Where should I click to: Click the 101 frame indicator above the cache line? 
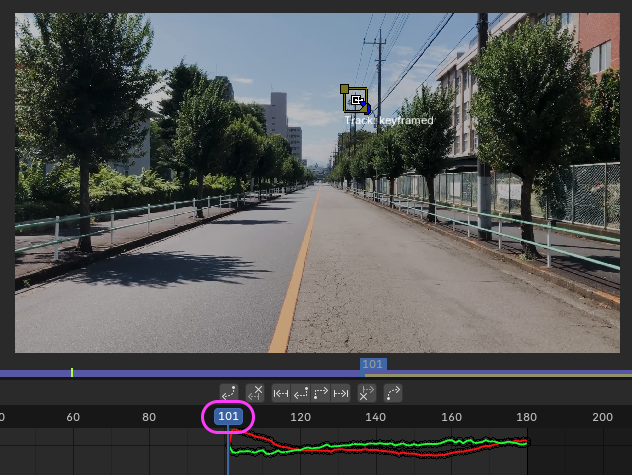pyautogui.click(x=373, y=364)
